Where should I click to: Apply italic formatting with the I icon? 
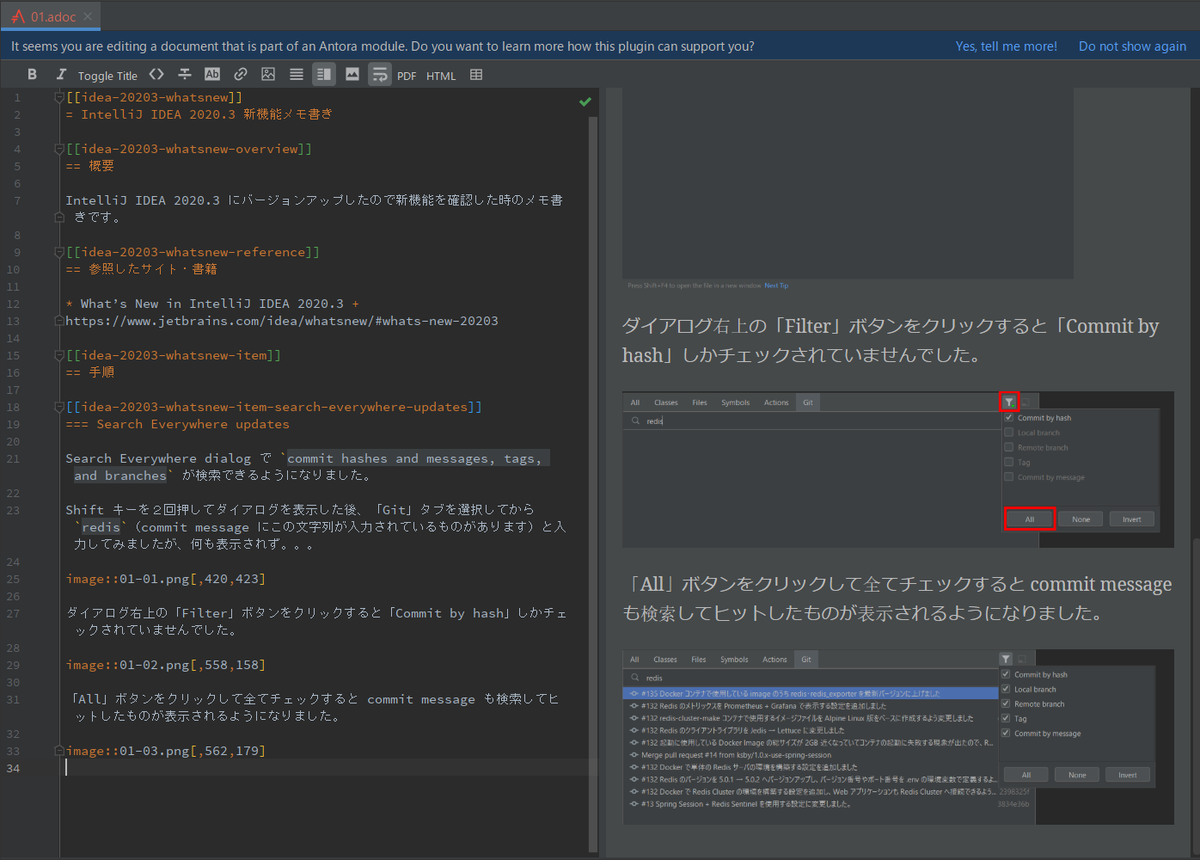(x=61, y=75)
